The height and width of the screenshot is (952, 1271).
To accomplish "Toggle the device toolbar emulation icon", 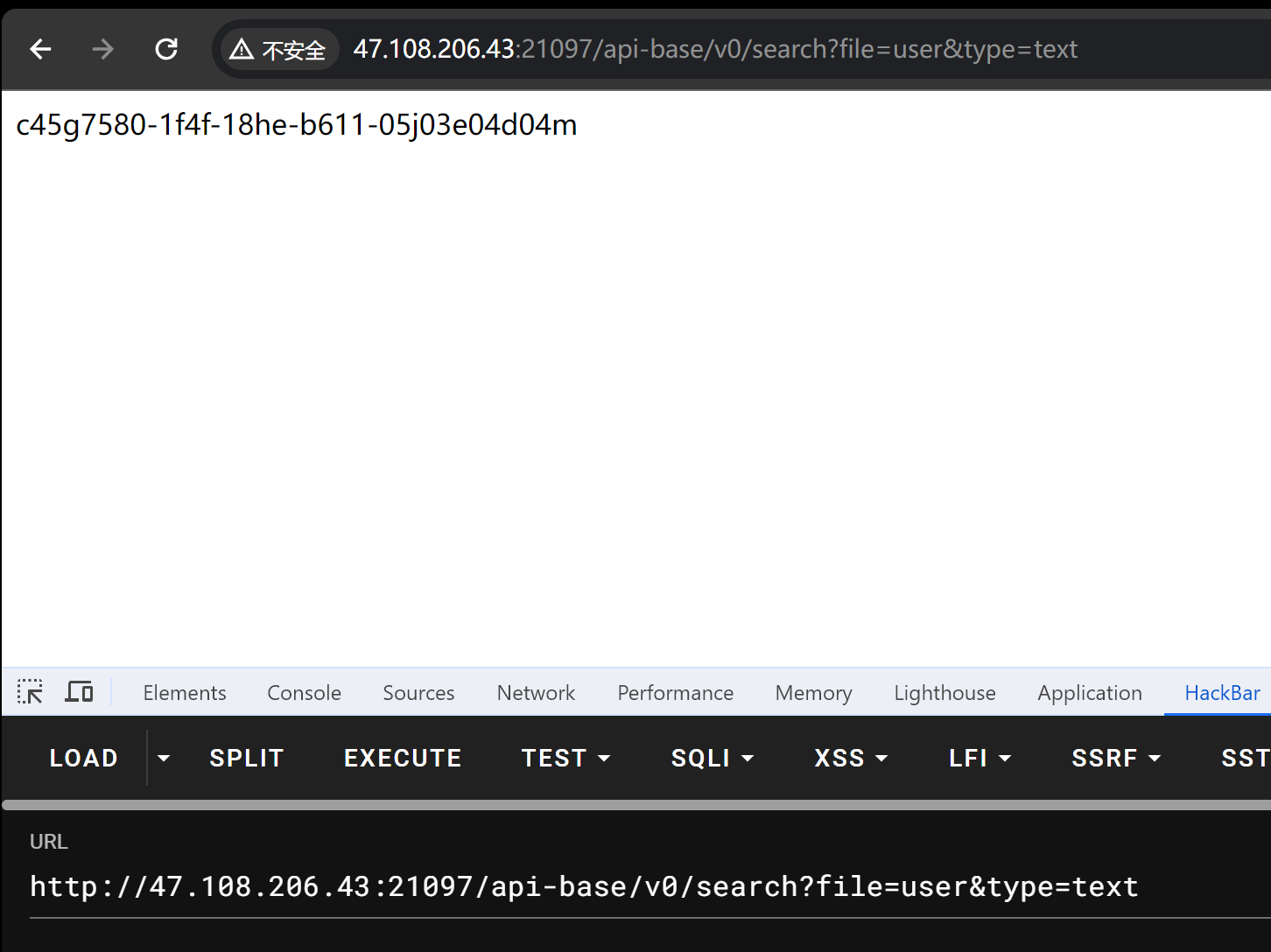I will (80, 692).
